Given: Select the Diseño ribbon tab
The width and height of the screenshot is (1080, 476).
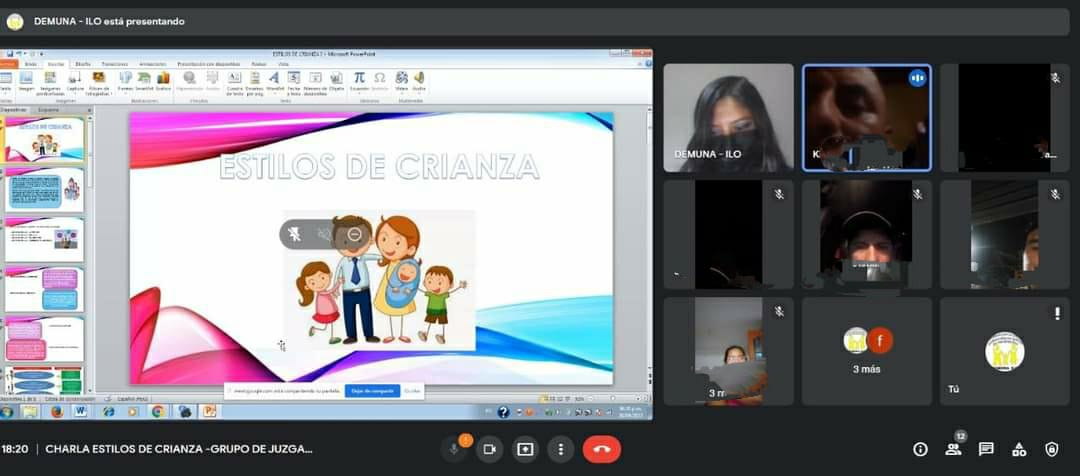Looking at the screenshot, I should tap(83, 64).
